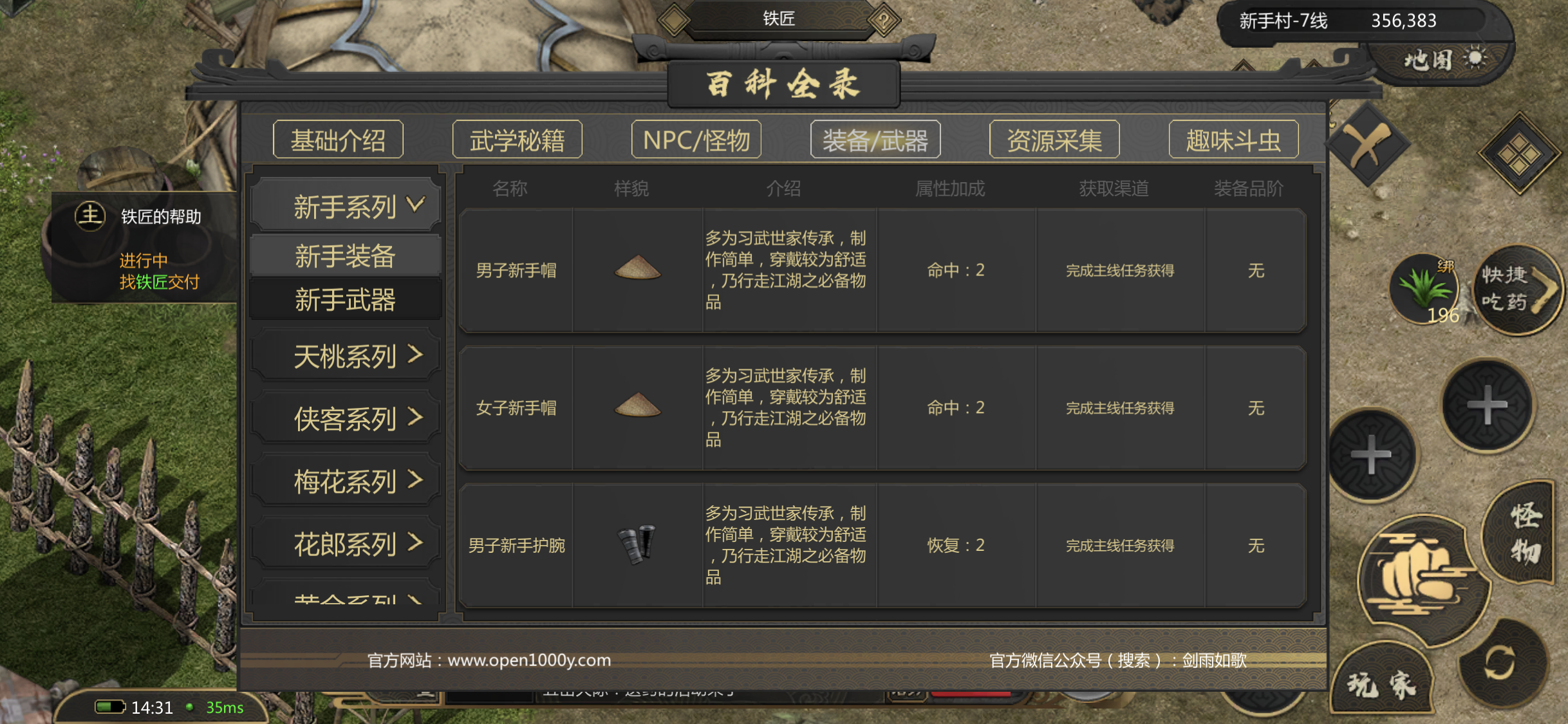The width and height of the screenshot is (1568, 724).
Task: Switch to the NPC/怪物 tab
Action: click(x=696, y=140)
